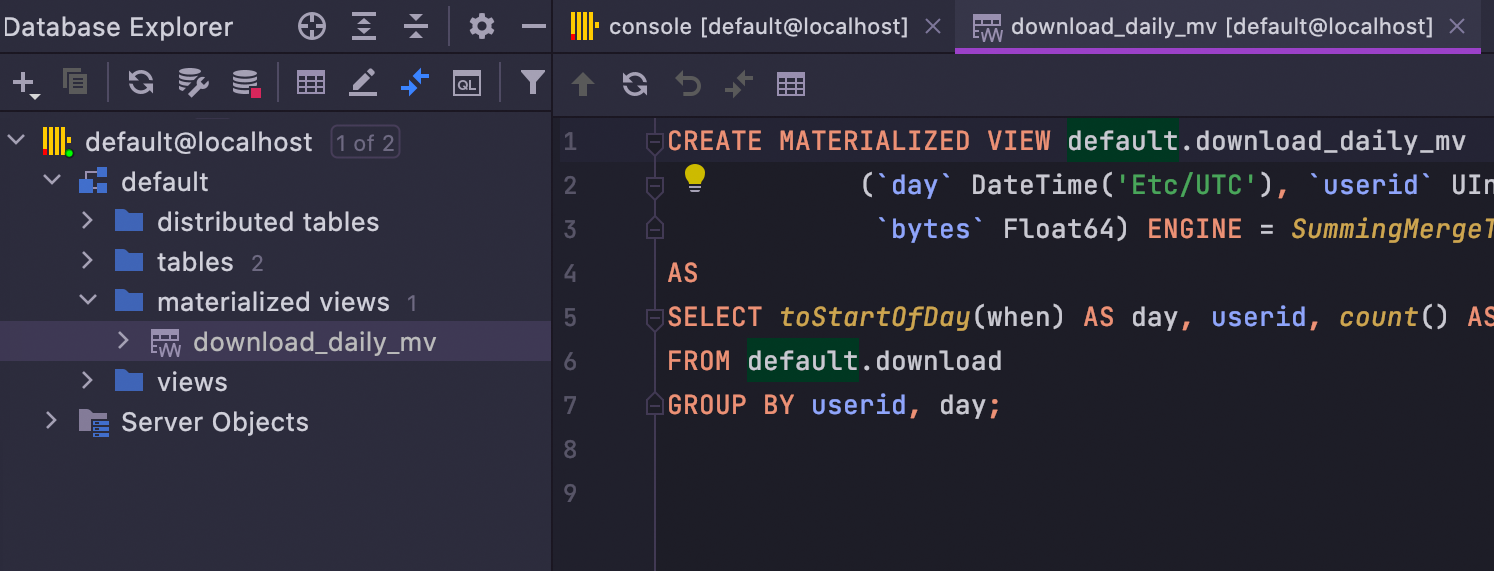Close the download_daily_mv editor tab

[1458, 27]
